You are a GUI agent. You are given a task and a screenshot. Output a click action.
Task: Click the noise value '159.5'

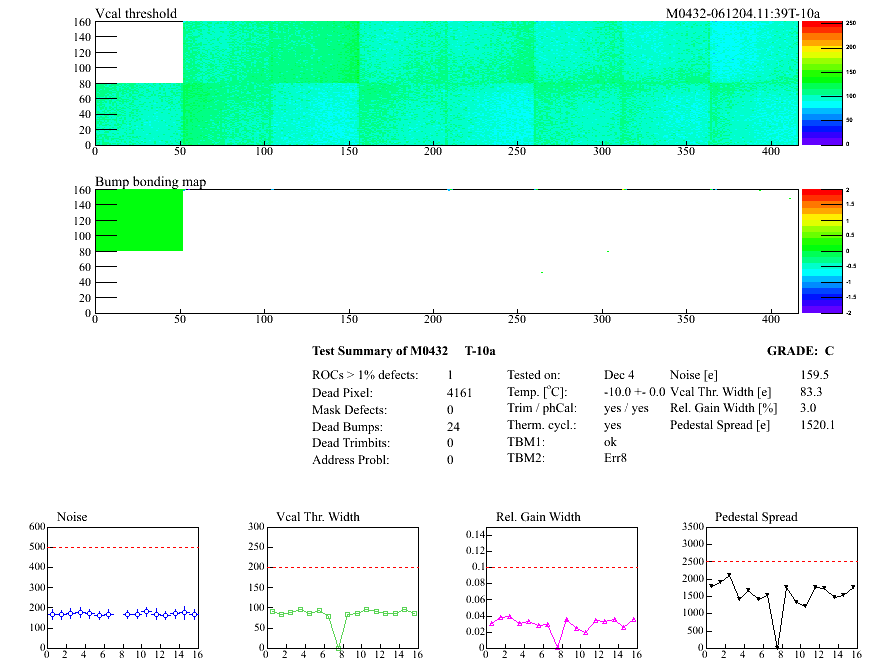[814, 375]
